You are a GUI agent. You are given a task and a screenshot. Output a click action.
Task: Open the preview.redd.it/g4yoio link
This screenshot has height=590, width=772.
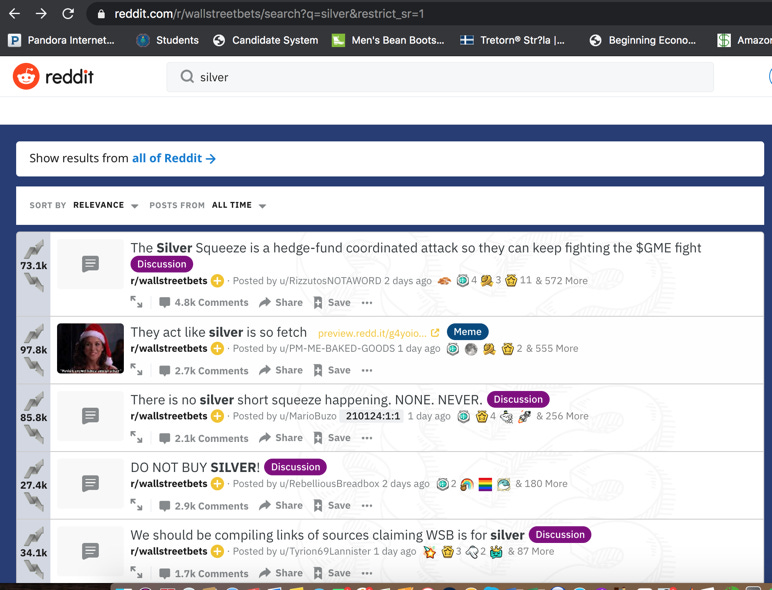[x=378, y=333]
